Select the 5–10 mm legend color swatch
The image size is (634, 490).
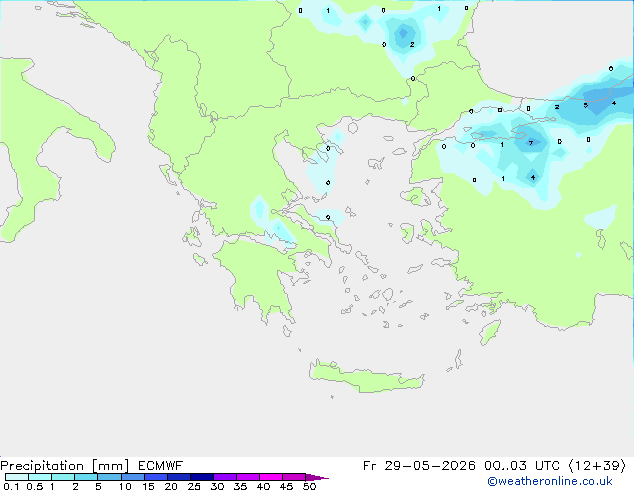click(x=109, y=477)
